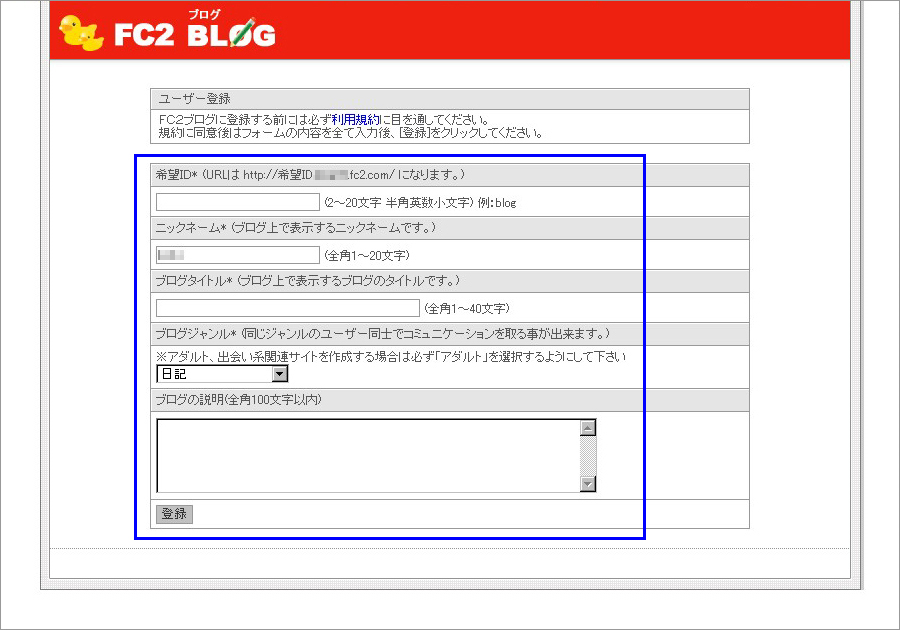900x630 pixels.
Task: Click the yellow duck mascot icon
Action: click(82, 33)
